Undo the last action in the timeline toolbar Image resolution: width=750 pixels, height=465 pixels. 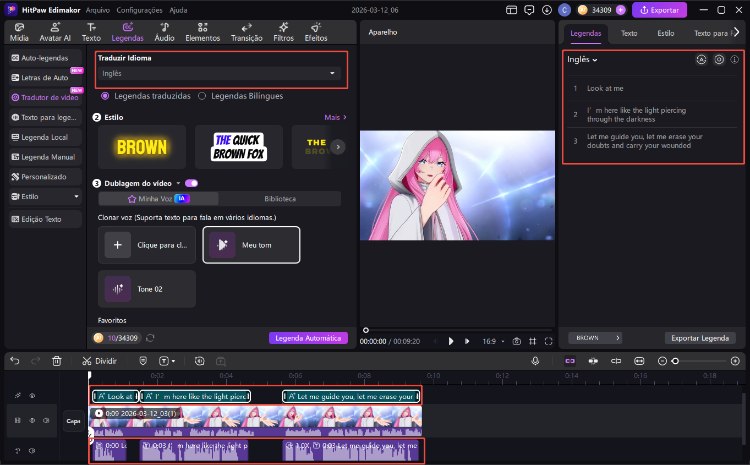coord(15,361)
